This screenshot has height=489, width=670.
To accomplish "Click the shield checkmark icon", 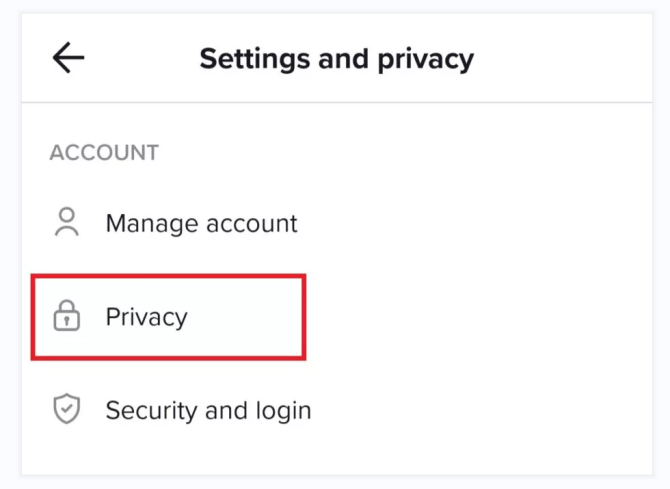I will [67, 409].
